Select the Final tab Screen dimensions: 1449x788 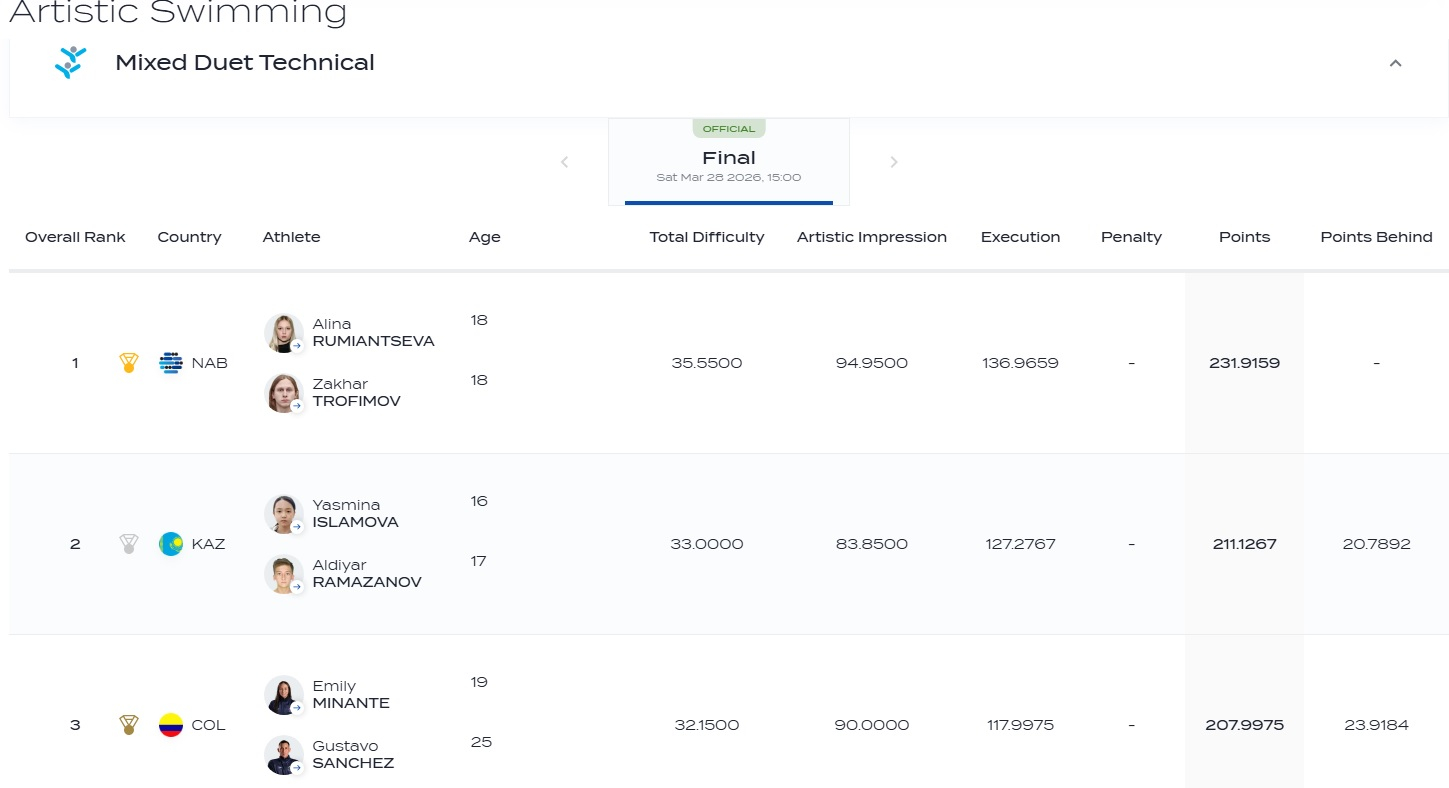(x=728, y=162)
